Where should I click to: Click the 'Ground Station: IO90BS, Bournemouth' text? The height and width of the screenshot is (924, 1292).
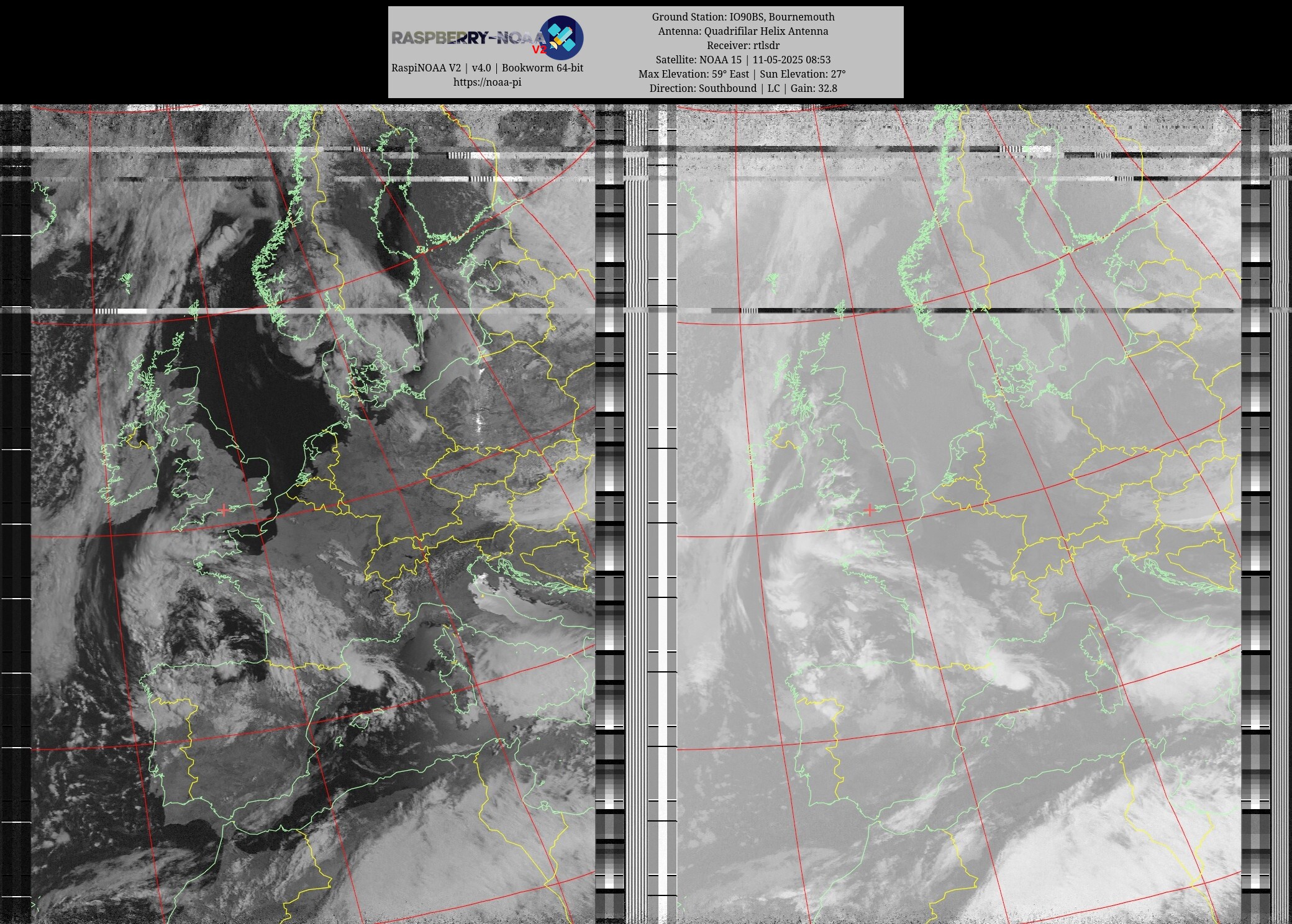click(x=743, y=17)
